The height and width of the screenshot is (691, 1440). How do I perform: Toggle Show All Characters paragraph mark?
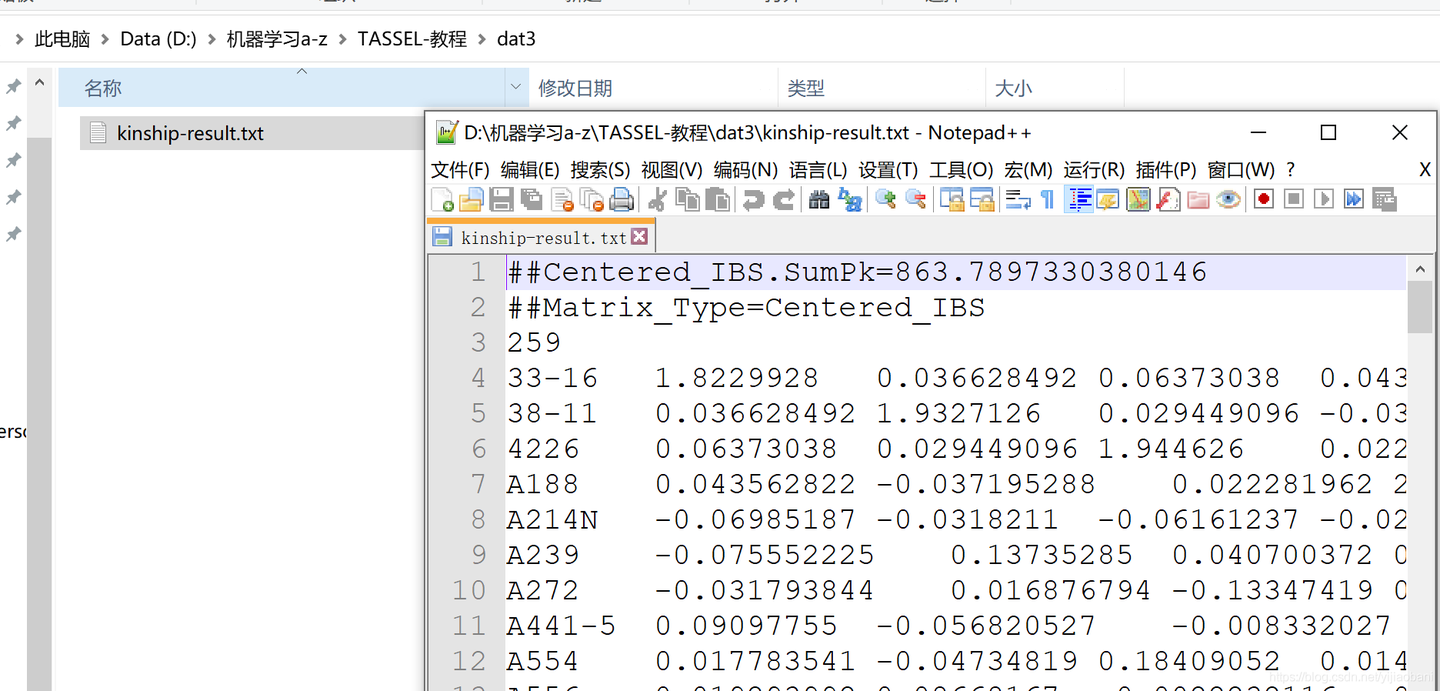pyautogui.click(x=1046, y=199)
